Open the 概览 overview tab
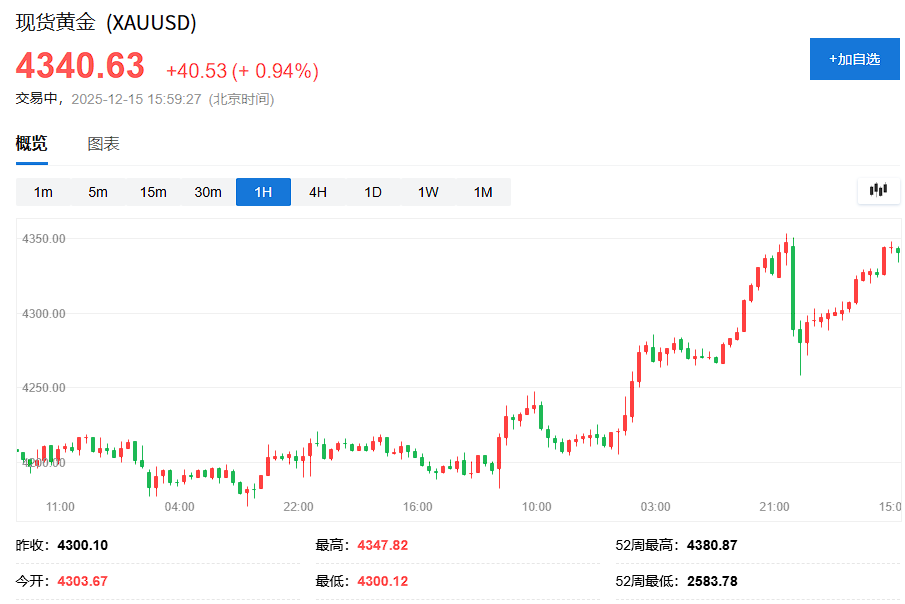905x604 pixels. 31,143
